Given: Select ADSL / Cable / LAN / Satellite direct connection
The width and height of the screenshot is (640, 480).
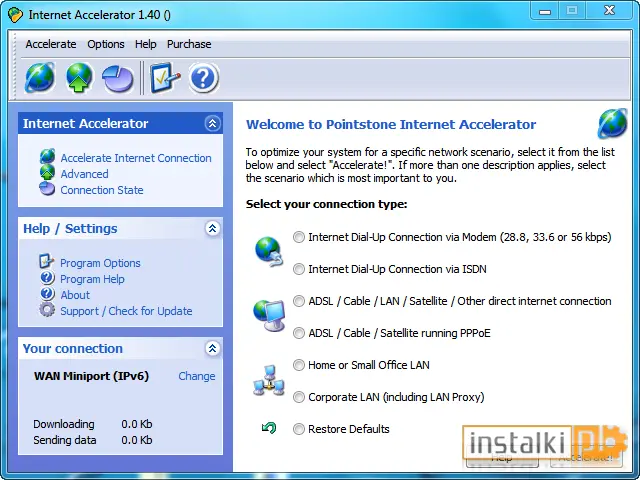Looking at the screenshot, I should click(299, 301).
